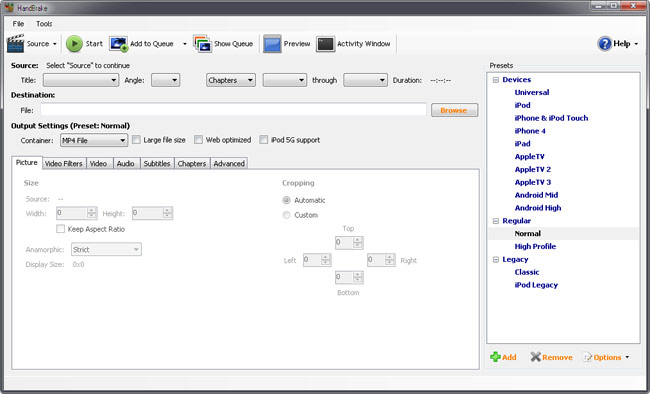
Task: Click the Preview button label
Action: pyautogui.click(x=297, y=44)
